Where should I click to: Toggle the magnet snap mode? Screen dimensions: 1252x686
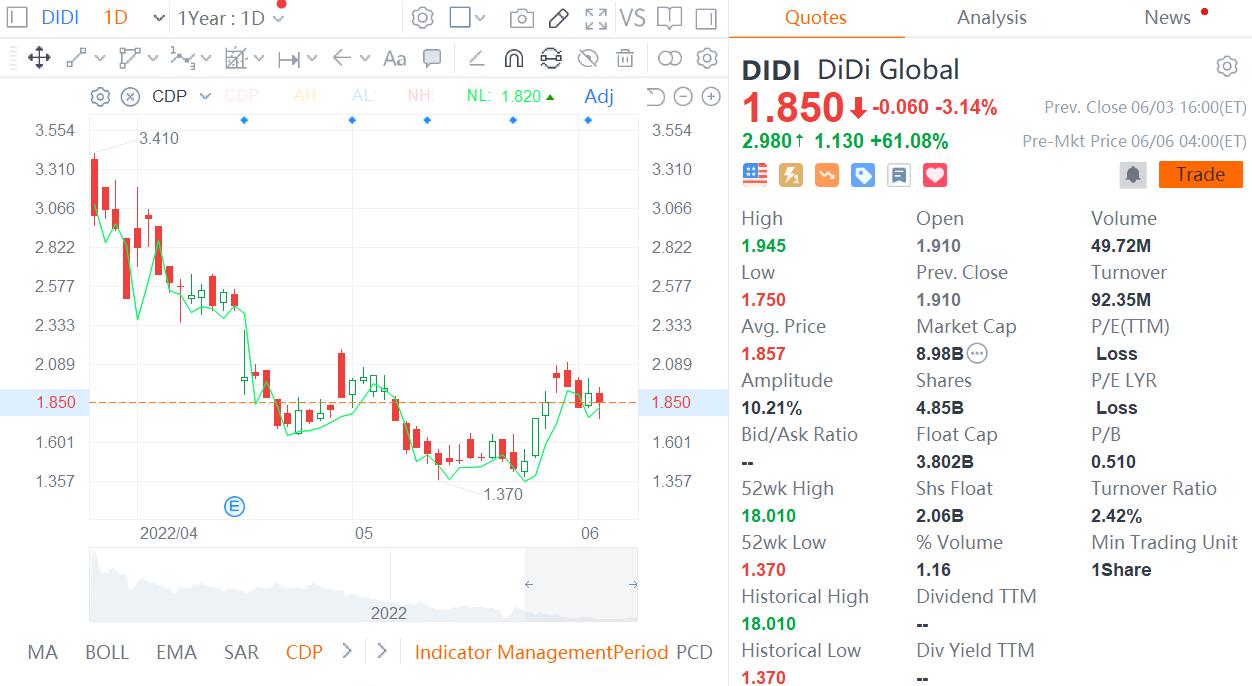[514, 58]
